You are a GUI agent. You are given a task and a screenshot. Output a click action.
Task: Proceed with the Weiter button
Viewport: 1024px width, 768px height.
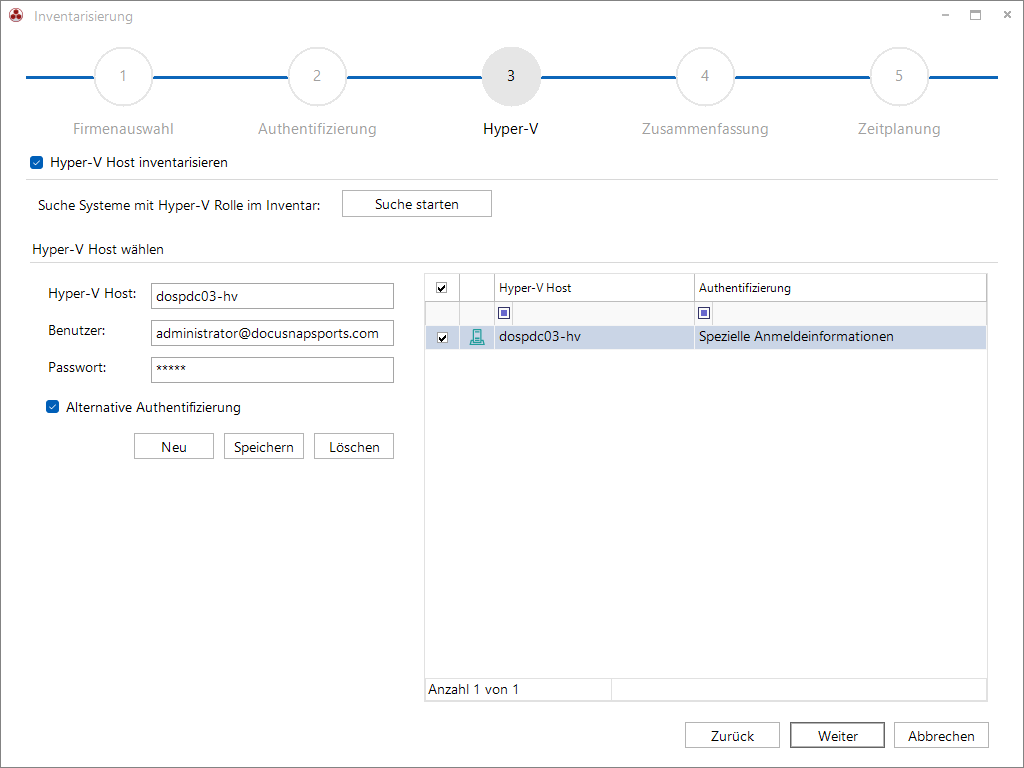point(837,735)
